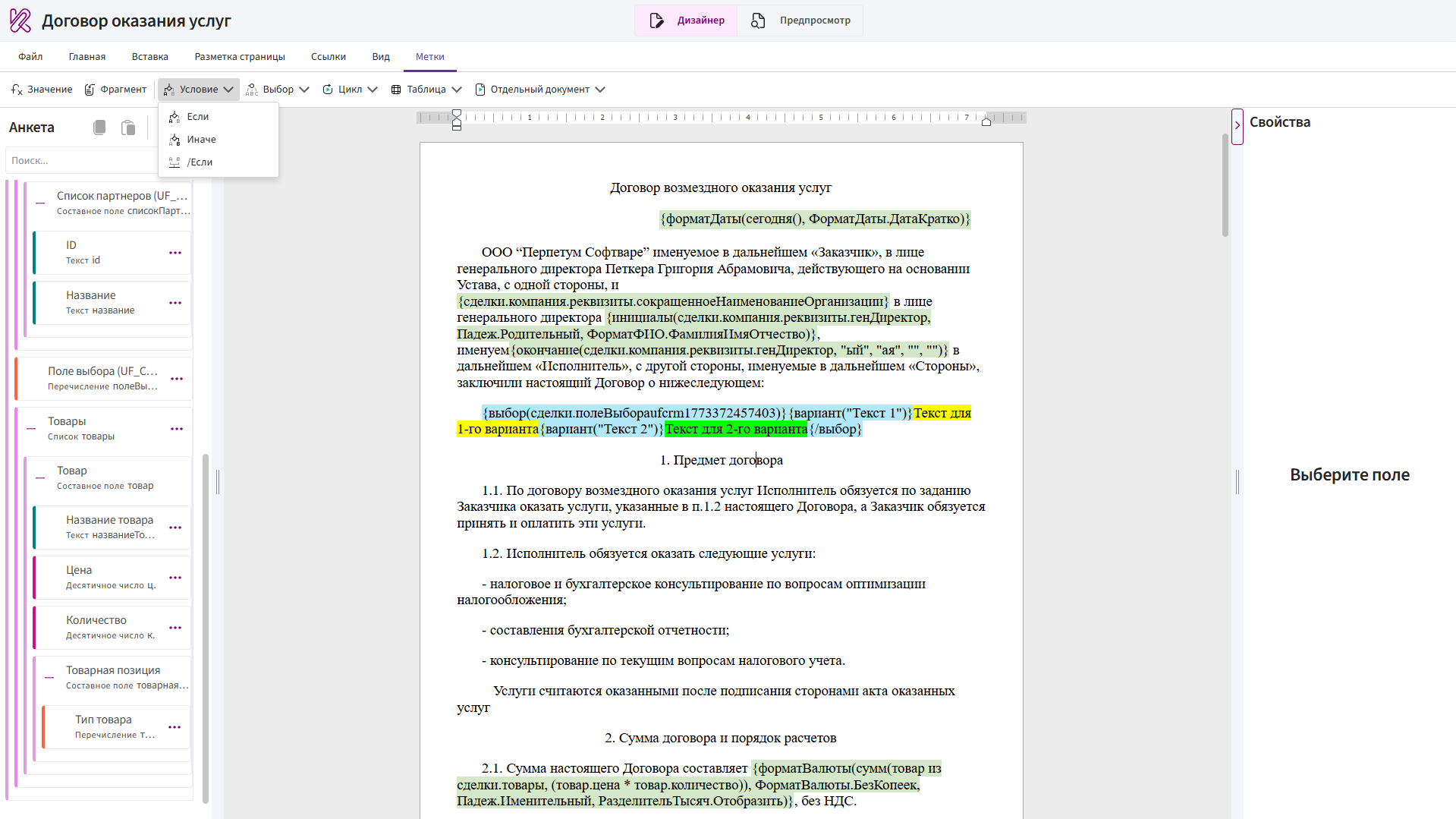
Task: Click the Поиск search field
Action: click(x=80, y=161)
